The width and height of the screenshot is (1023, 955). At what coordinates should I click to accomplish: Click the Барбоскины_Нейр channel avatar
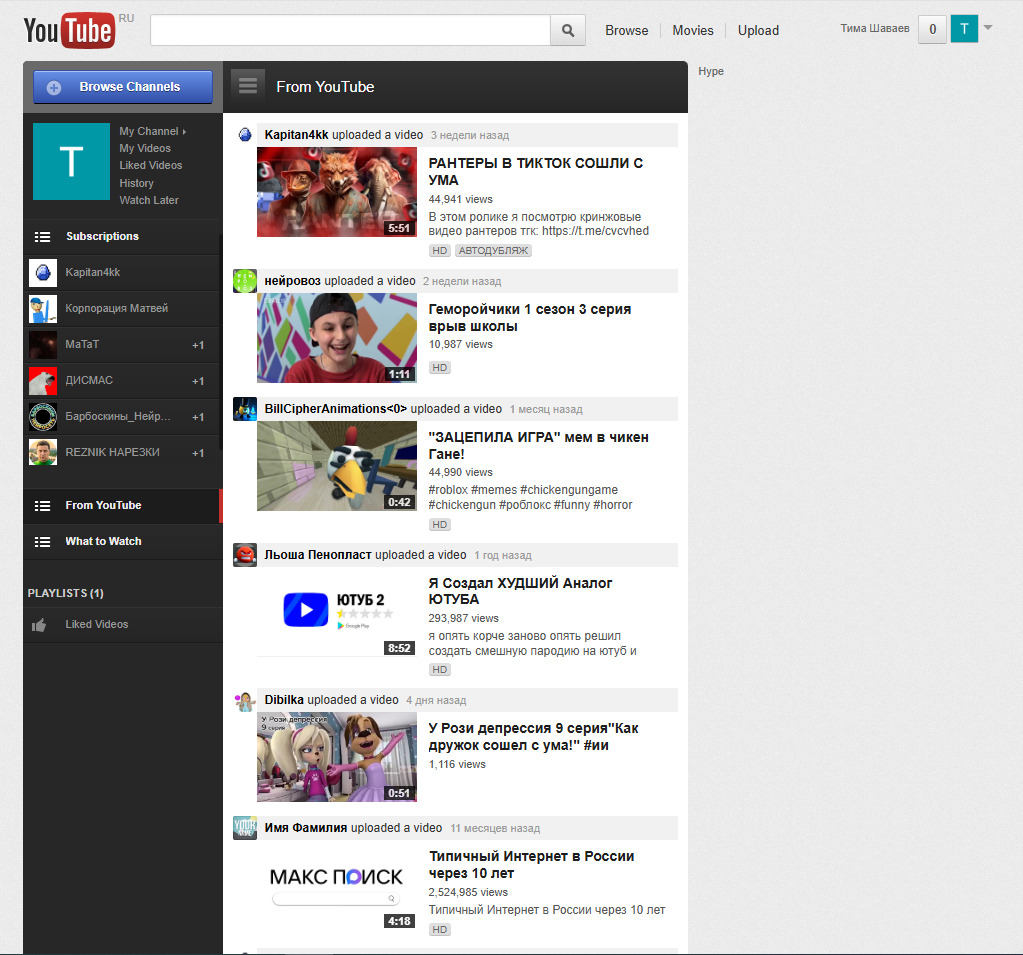(x=43, y=416)
